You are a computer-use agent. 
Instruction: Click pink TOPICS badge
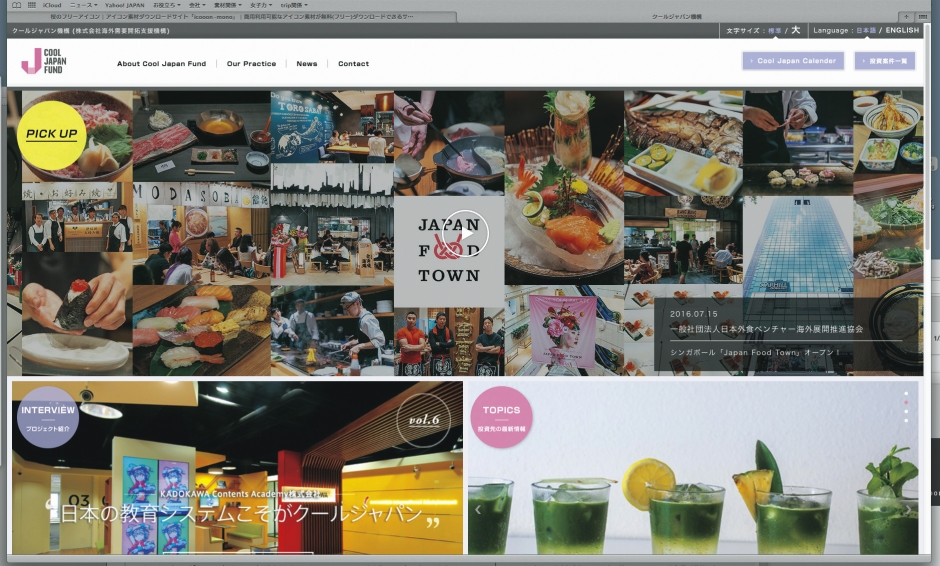click(x=501, y=417)
